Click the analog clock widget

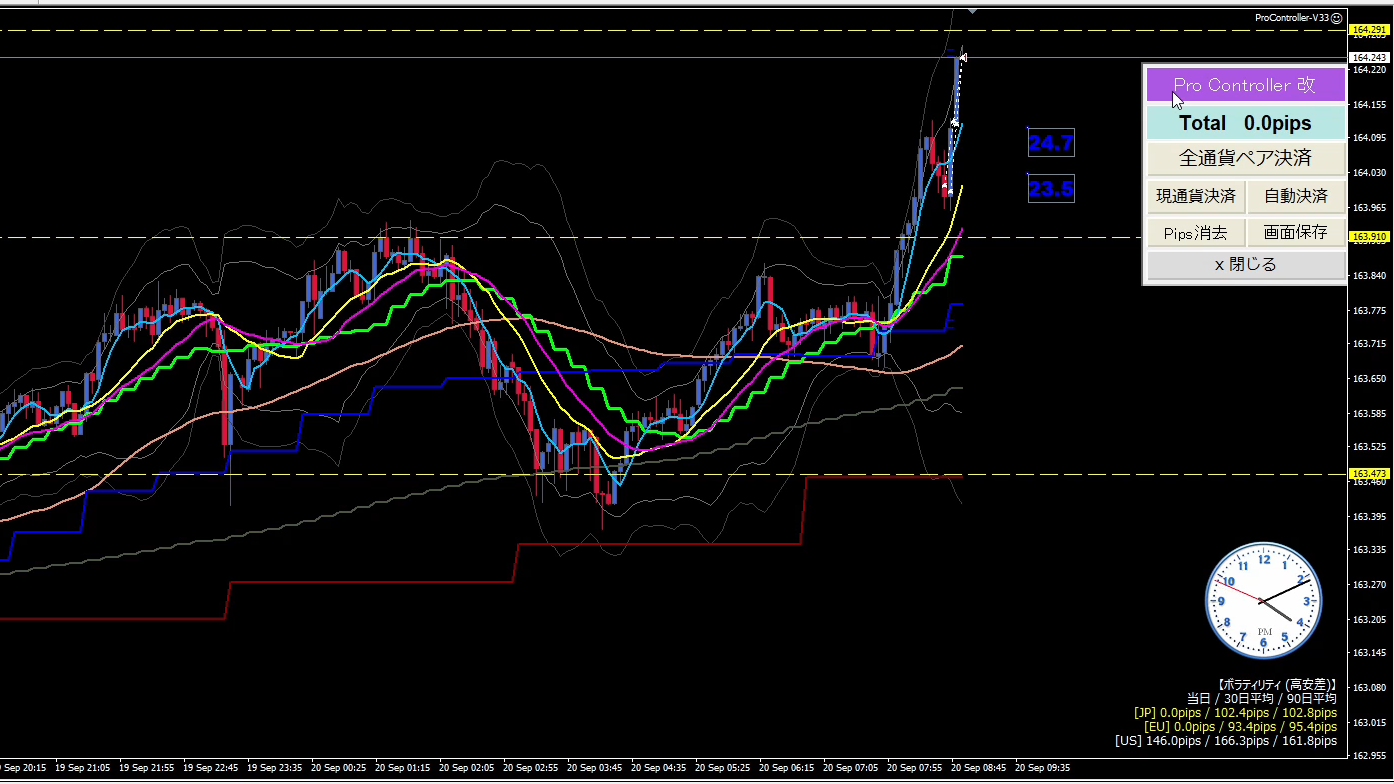[1264, 600]
